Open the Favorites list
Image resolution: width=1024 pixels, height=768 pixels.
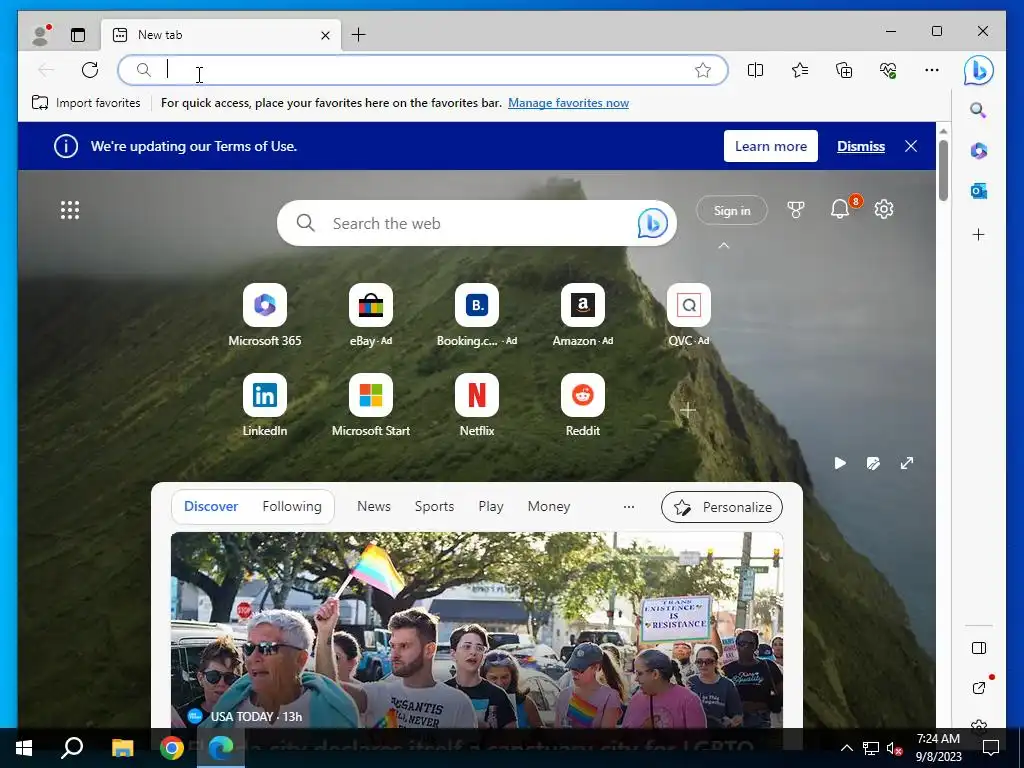(x=800, y=70)
